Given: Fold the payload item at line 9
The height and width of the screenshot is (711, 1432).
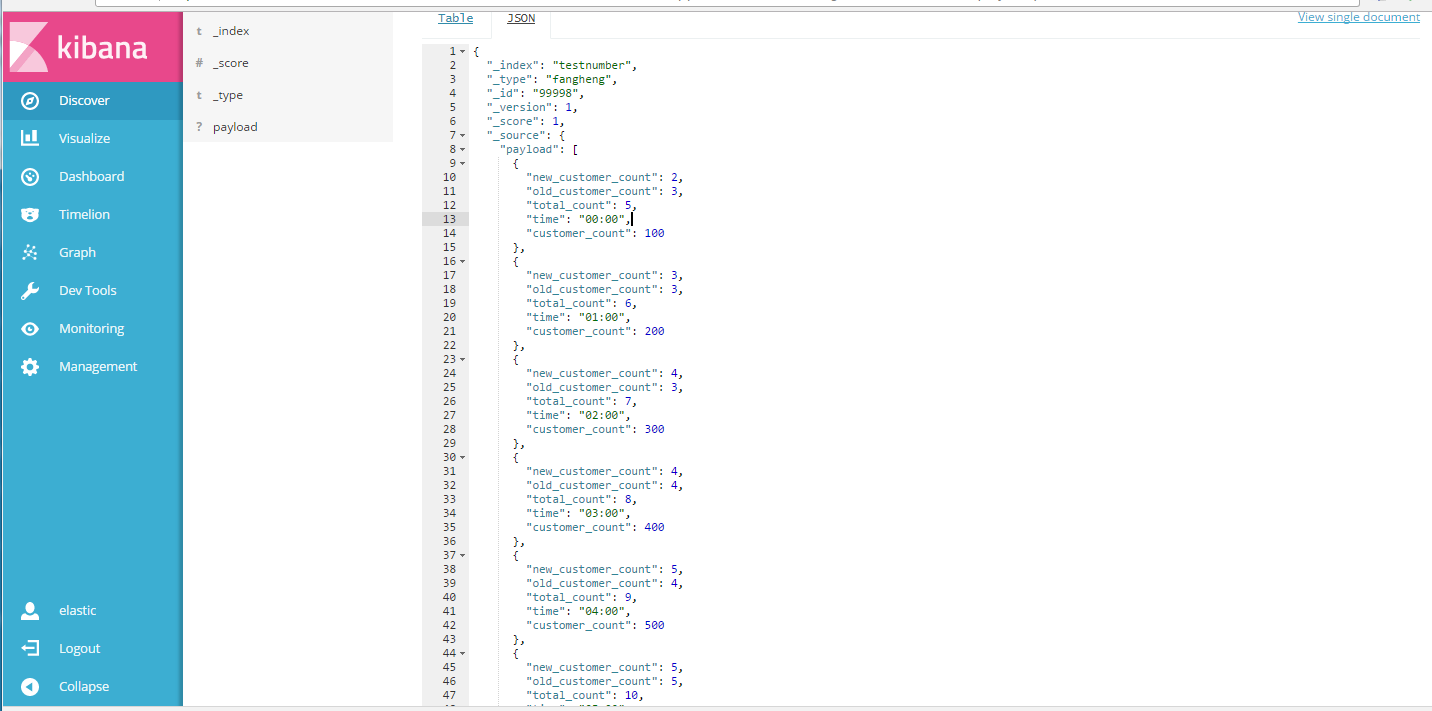Looking at the screenshot, I should [x=463, y=163].
